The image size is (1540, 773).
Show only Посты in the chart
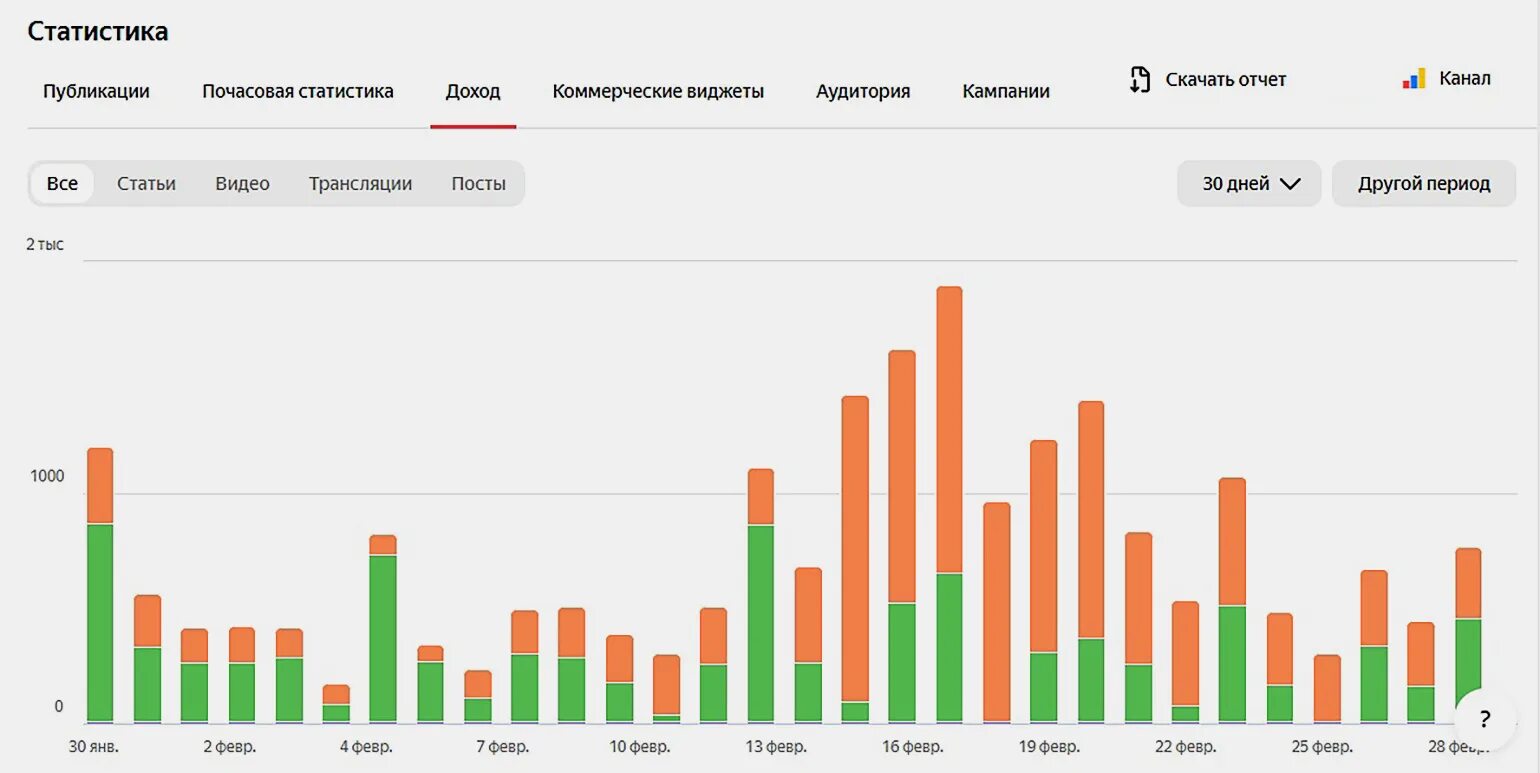point(478,183)
